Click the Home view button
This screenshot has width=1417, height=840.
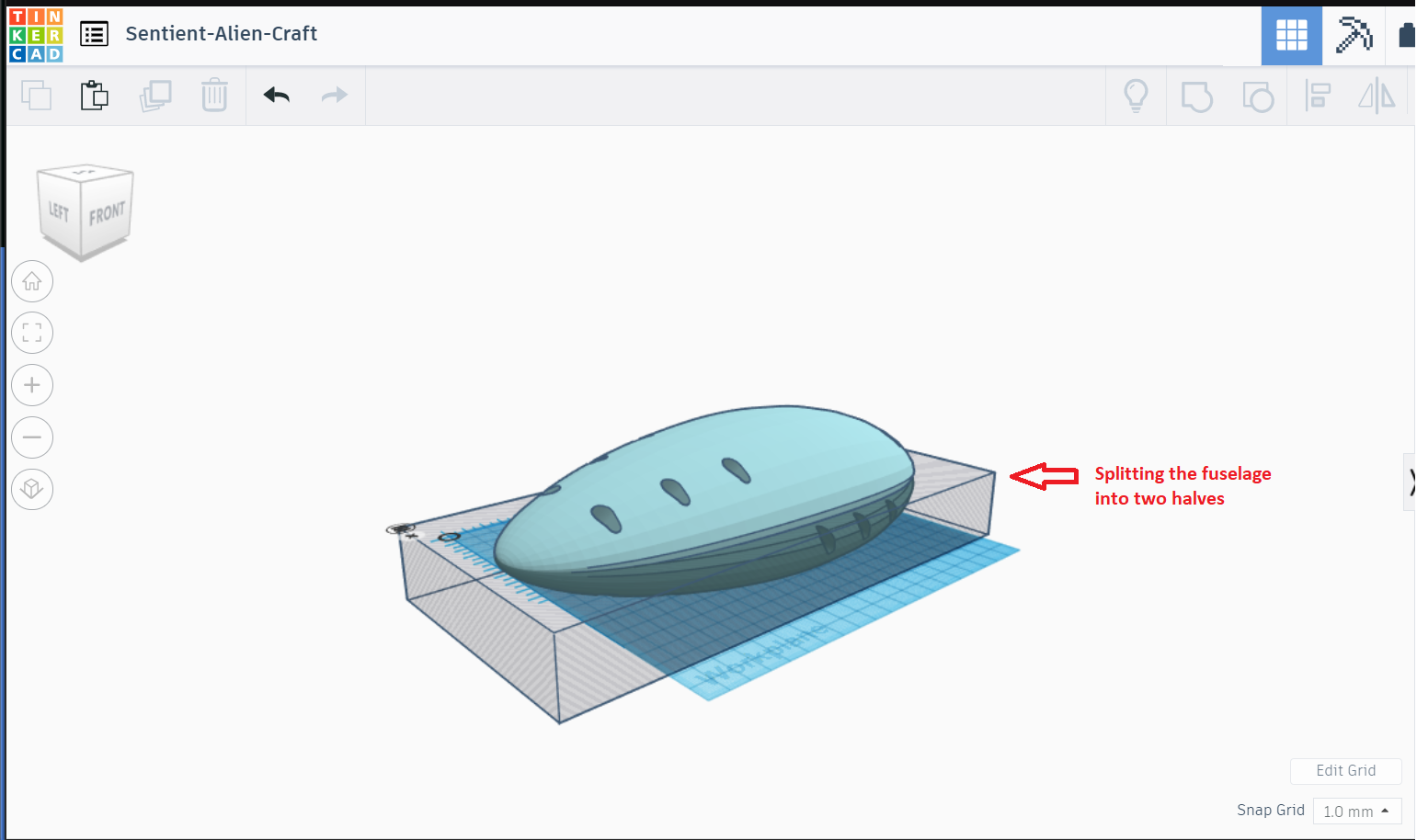pyautogui.click(x=32, y=281)
